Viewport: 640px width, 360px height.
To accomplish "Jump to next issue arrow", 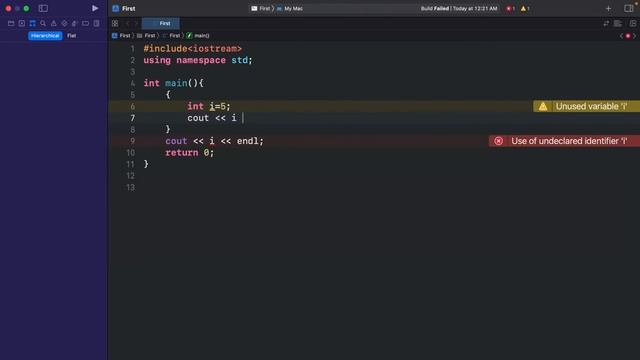I will point(634,36).
